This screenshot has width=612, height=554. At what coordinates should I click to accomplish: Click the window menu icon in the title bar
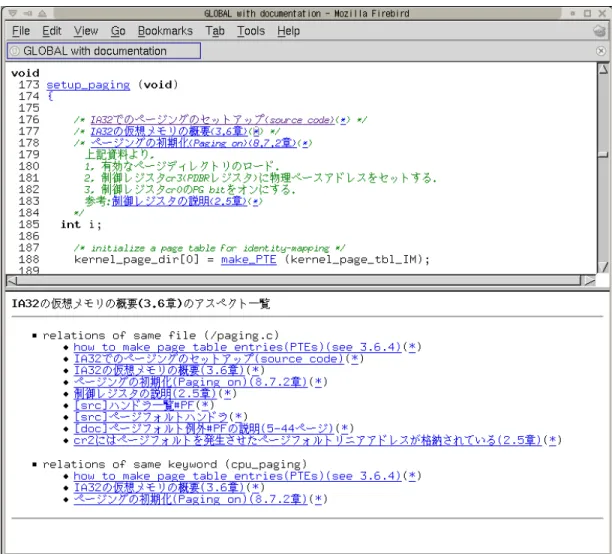(12, 13)
